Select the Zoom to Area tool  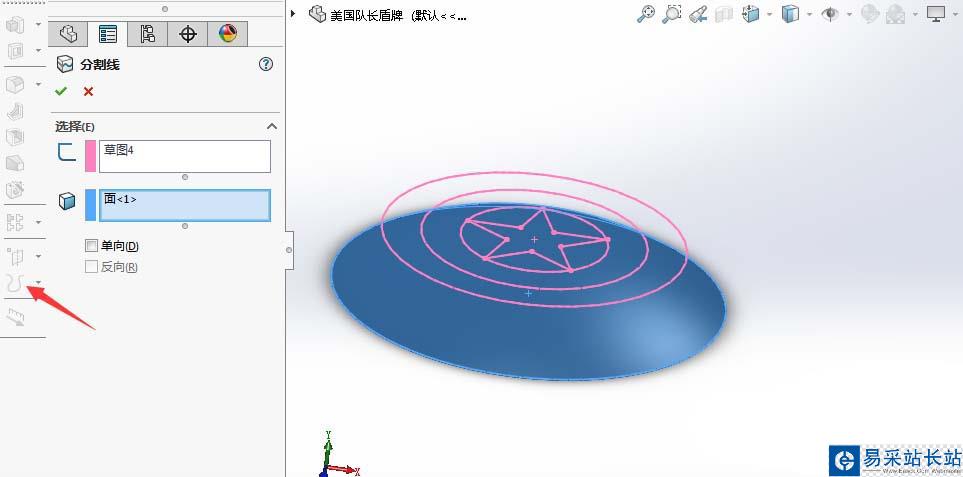672,14
